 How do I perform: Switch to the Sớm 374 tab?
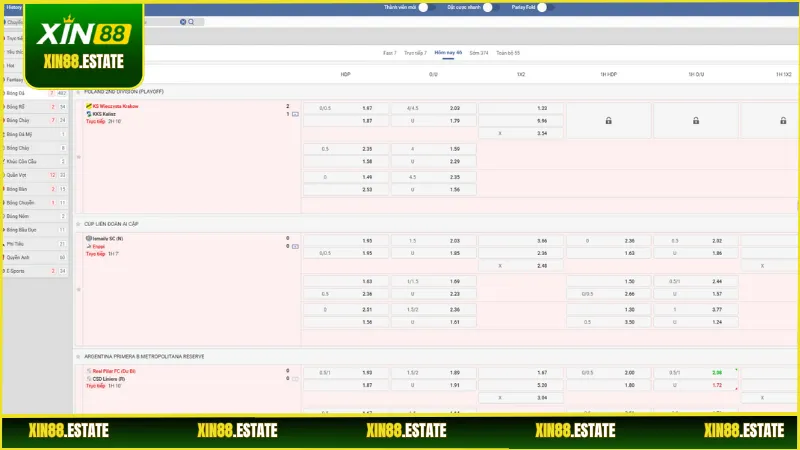[x=479, y=53]
